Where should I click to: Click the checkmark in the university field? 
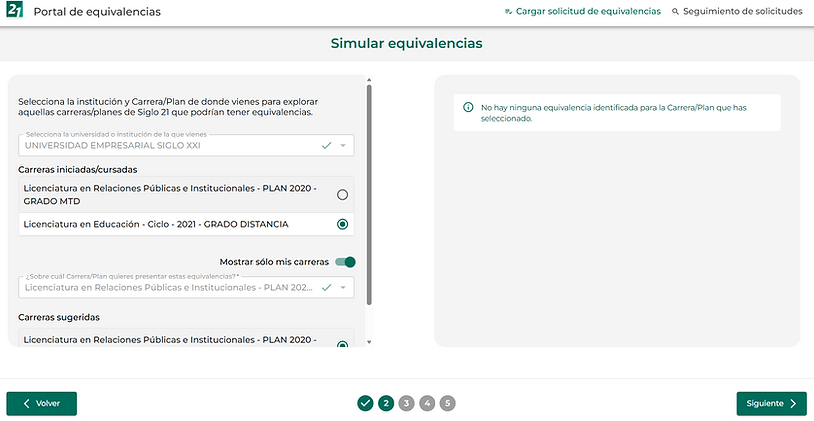click(326, 146)
